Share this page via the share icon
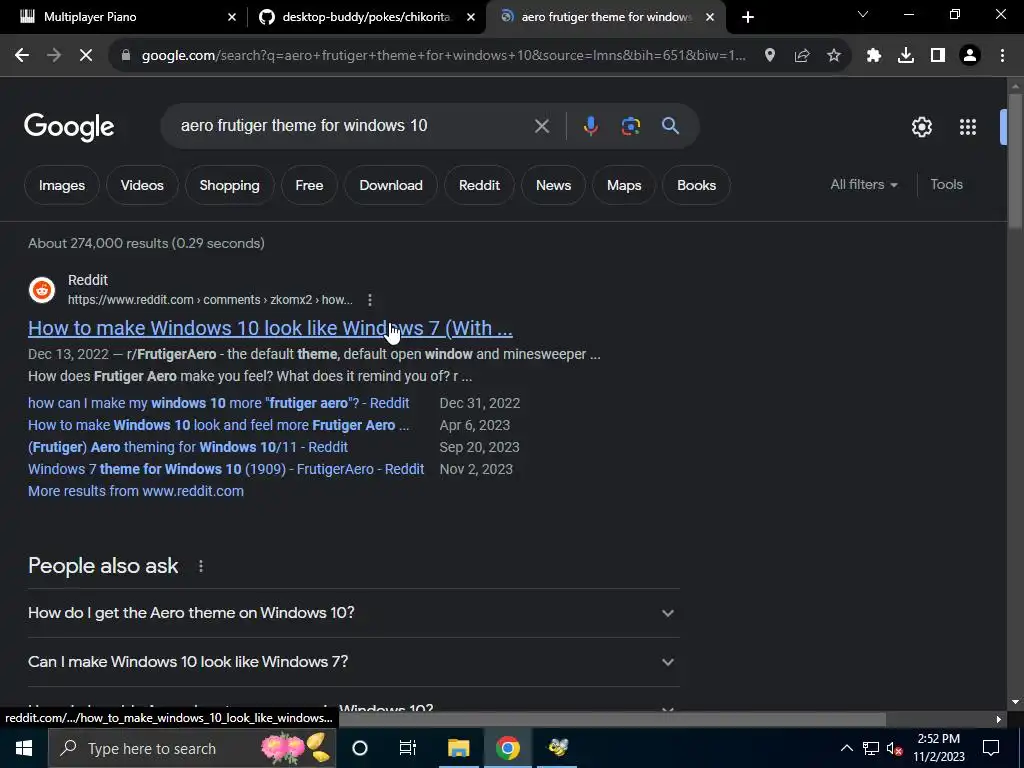The image size is (1024, 768). tap(802, 56)
